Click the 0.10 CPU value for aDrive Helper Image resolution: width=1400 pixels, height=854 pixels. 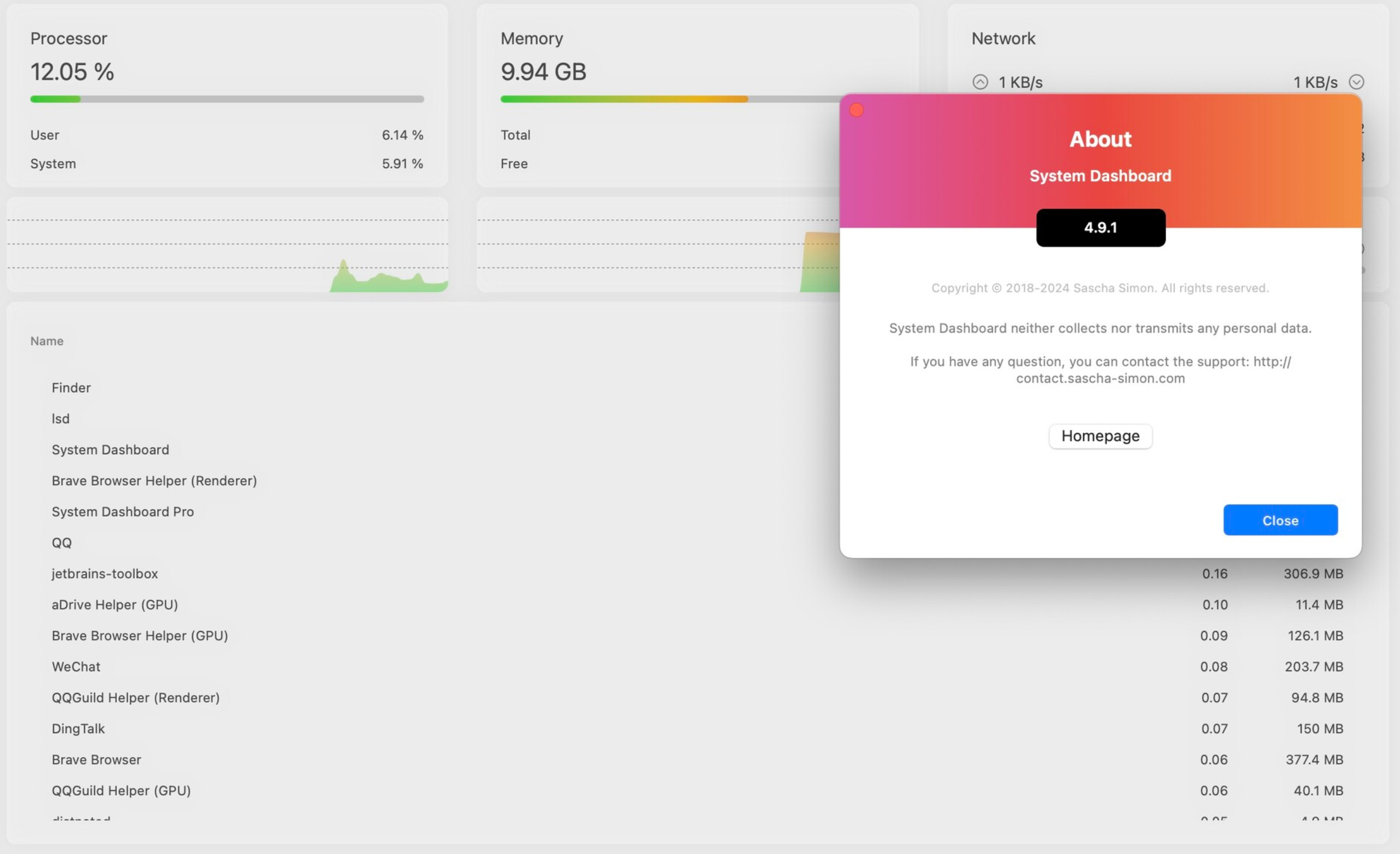(1215, 605)
